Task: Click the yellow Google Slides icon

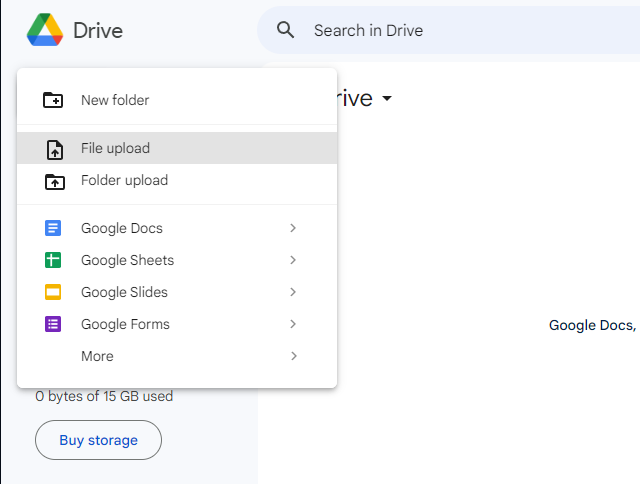Action: (x=53, y=292)
